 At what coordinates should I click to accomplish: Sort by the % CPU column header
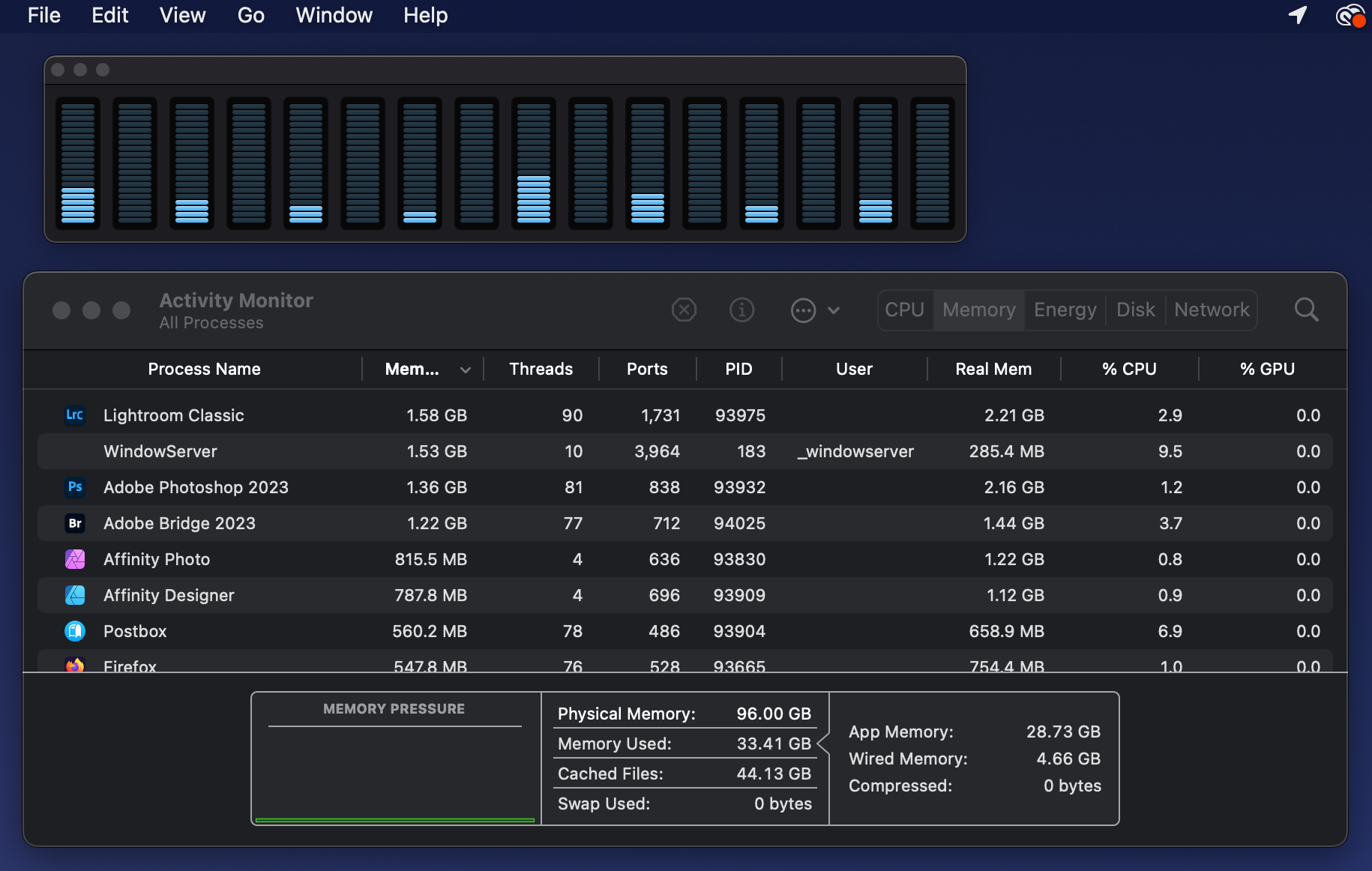(x=1129, y=369)
